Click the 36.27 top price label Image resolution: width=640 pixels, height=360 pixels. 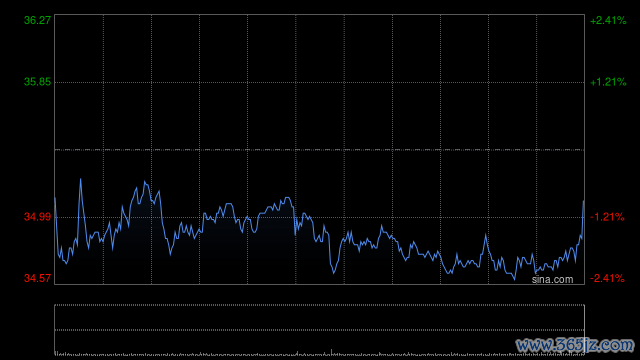point(38,20)
